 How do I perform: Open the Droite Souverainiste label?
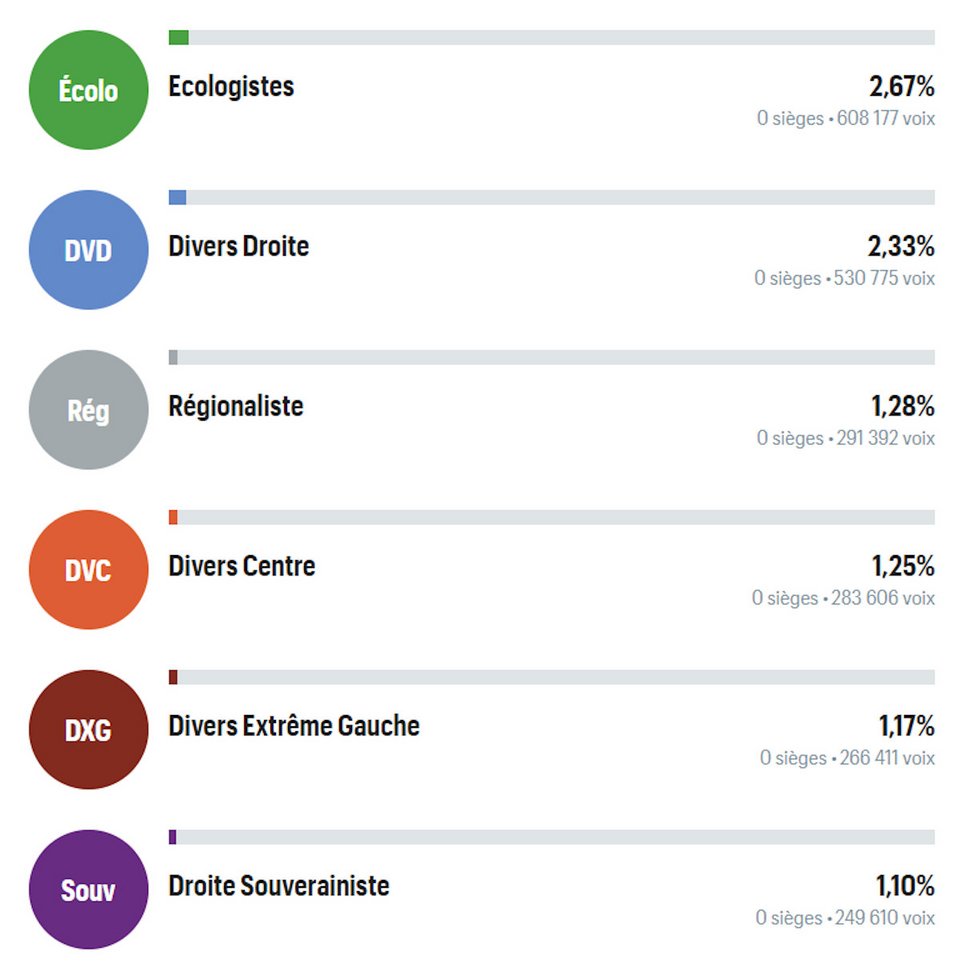click(279, 886)
